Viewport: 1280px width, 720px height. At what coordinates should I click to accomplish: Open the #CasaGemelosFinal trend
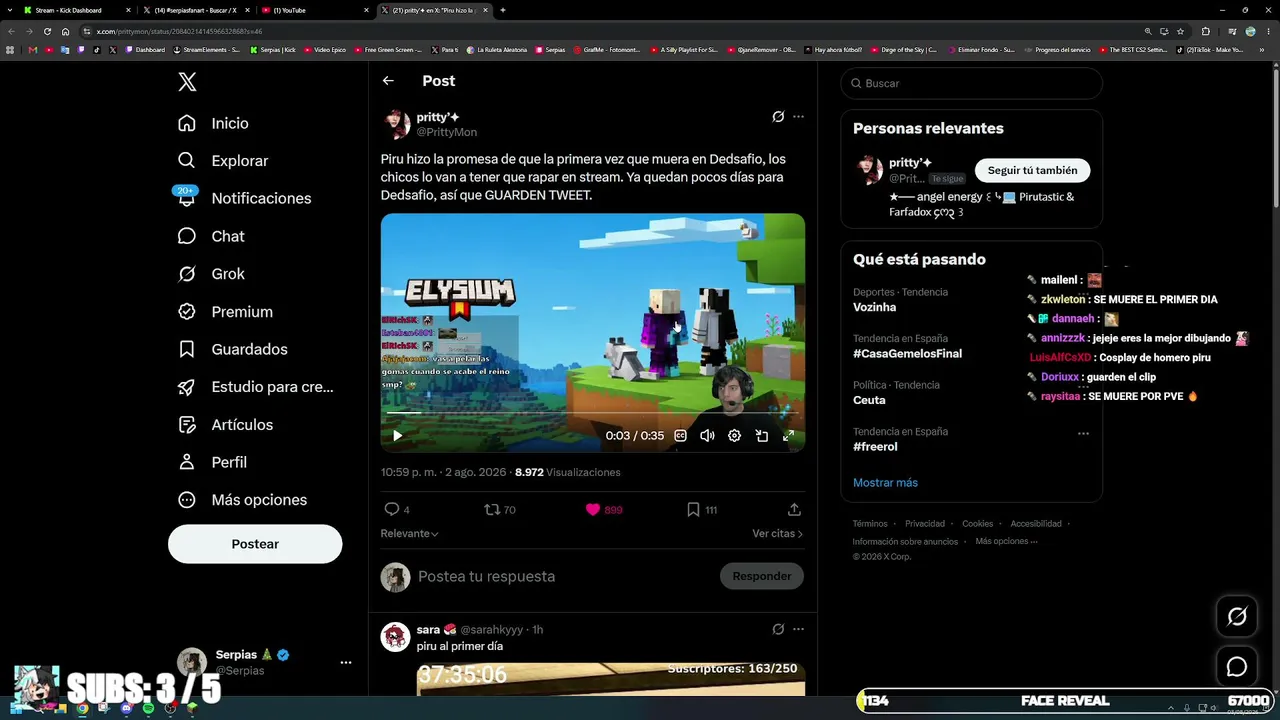tap(907, 354)
